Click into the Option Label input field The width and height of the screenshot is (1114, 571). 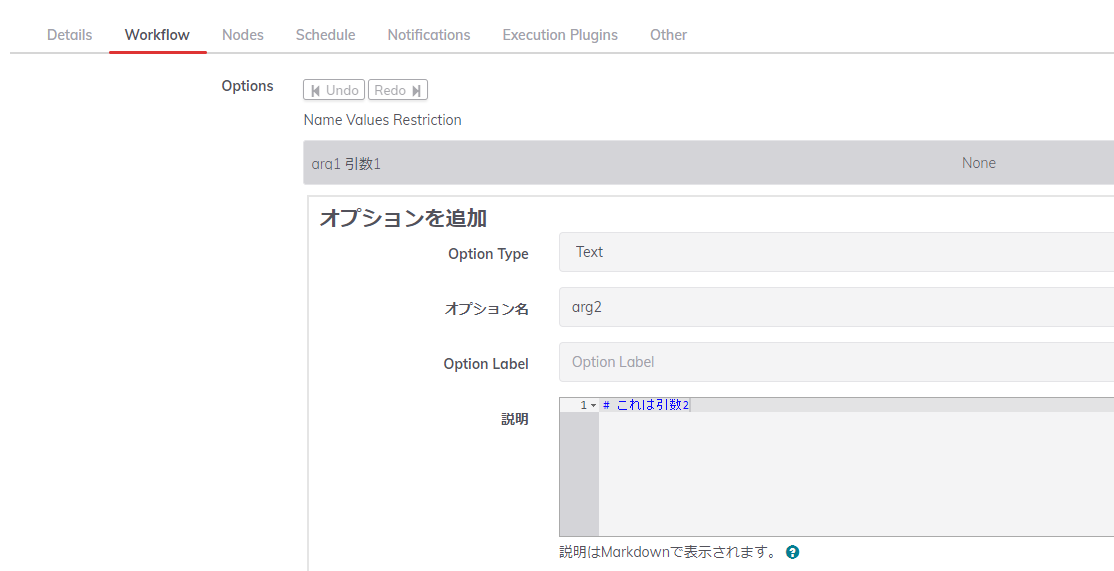(x=836, y=362)
